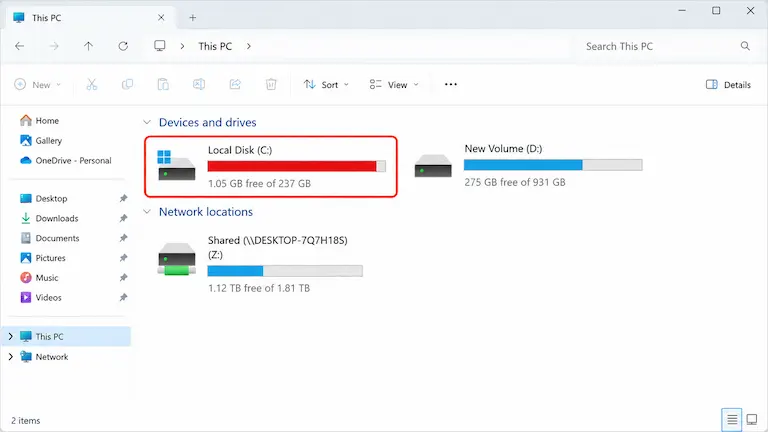Click the D: drive usage bar

[x=553, y=165]
